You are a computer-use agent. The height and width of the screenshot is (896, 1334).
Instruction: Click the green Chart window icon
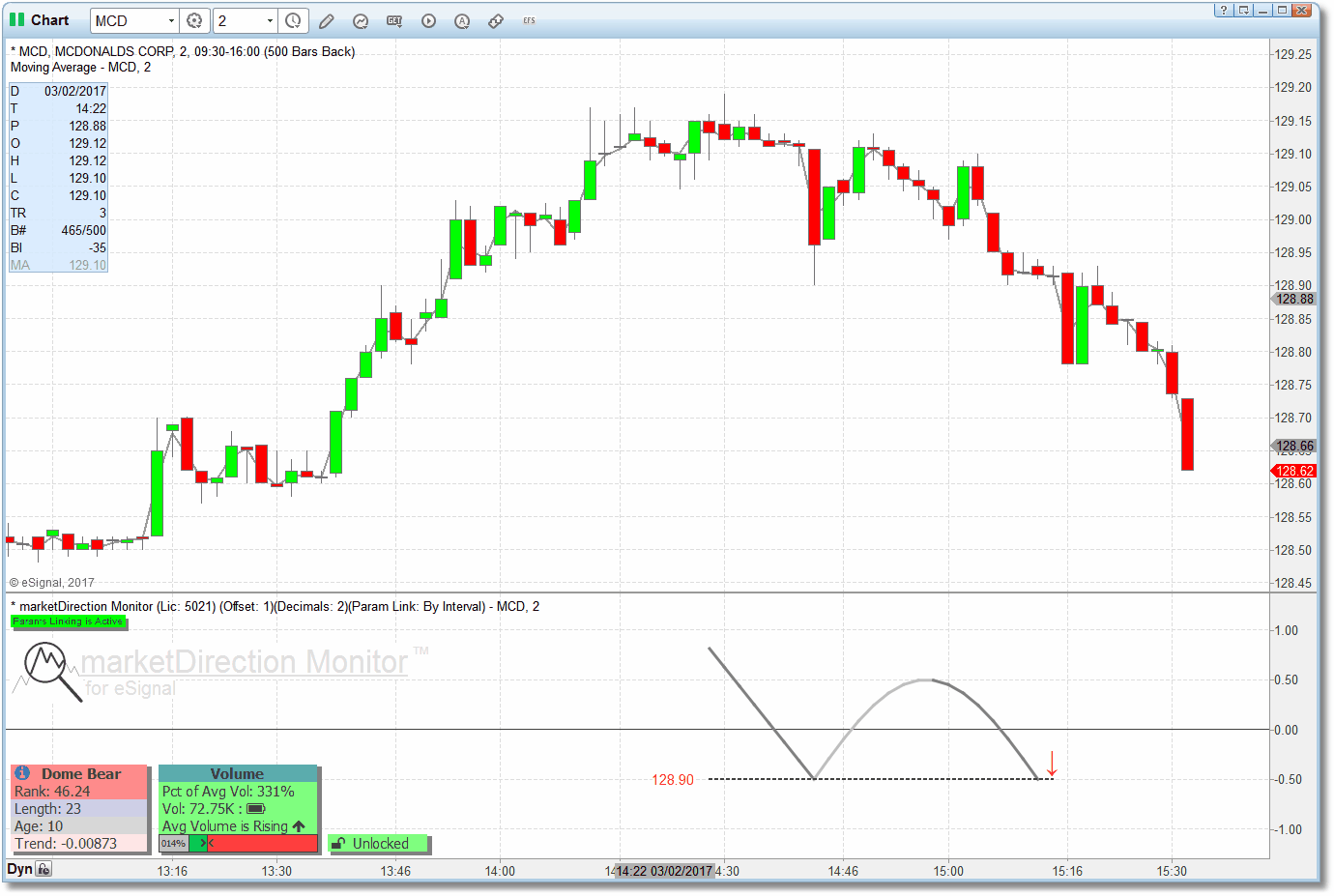coord(16,19)
